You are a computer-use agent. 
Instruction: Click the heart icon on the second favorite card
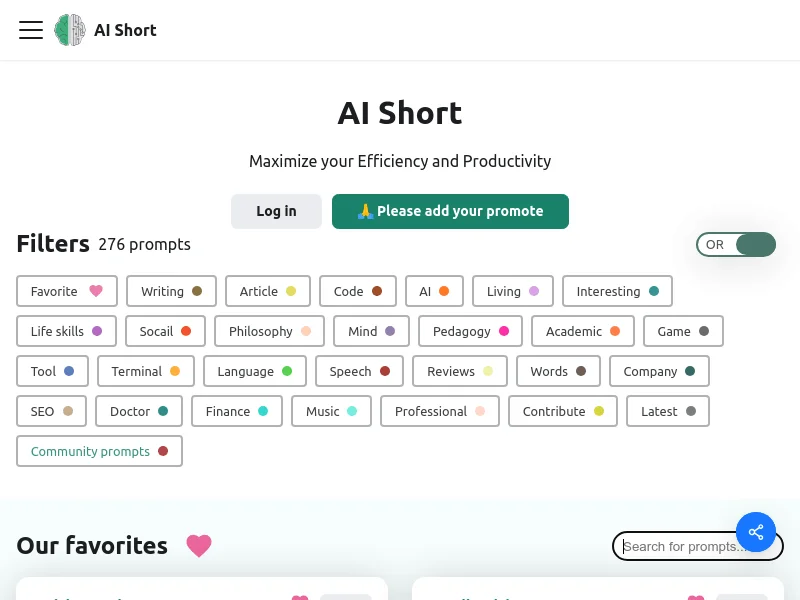tap(695, 596)
